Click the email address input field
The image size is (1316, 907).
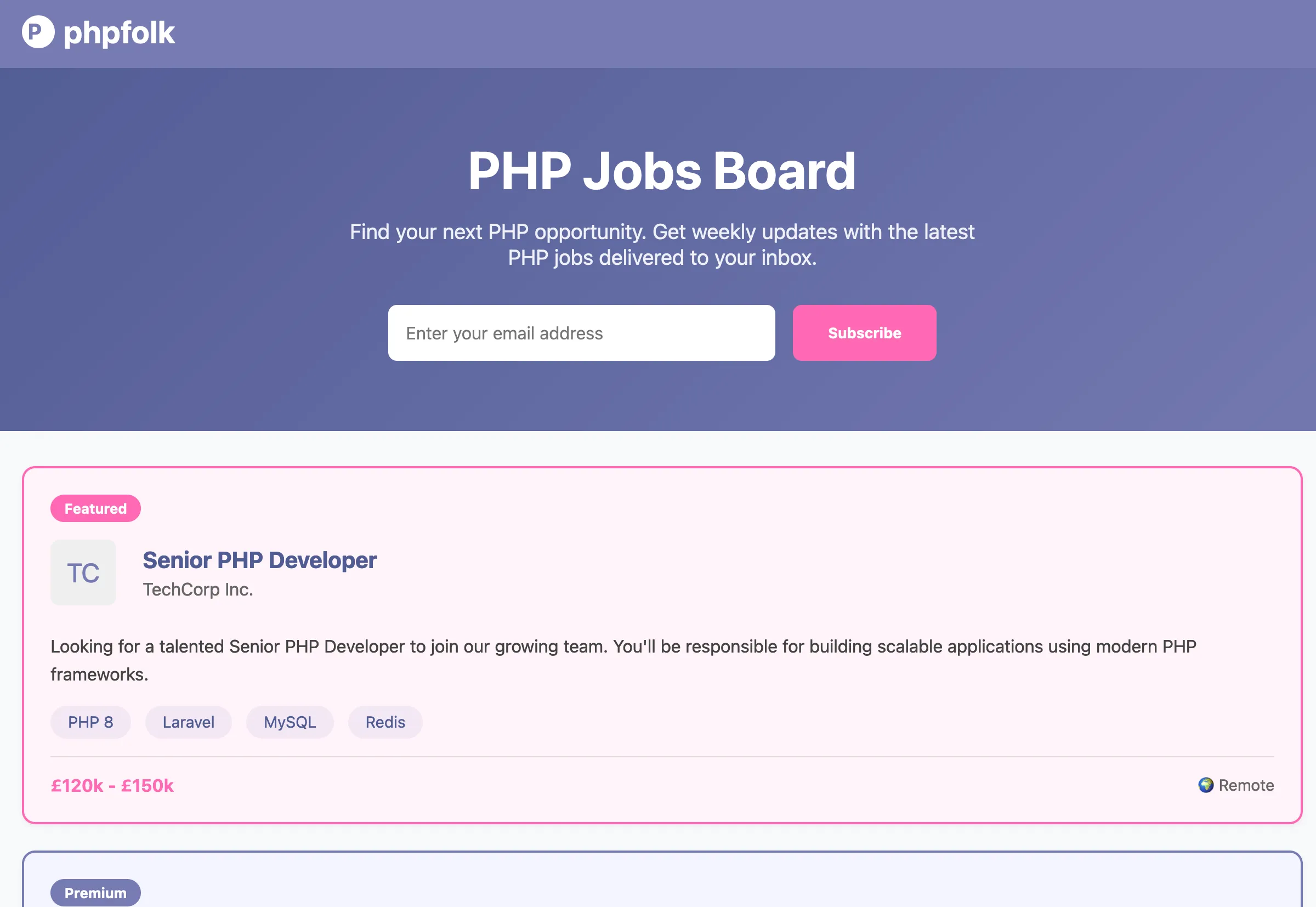[581, 333]
